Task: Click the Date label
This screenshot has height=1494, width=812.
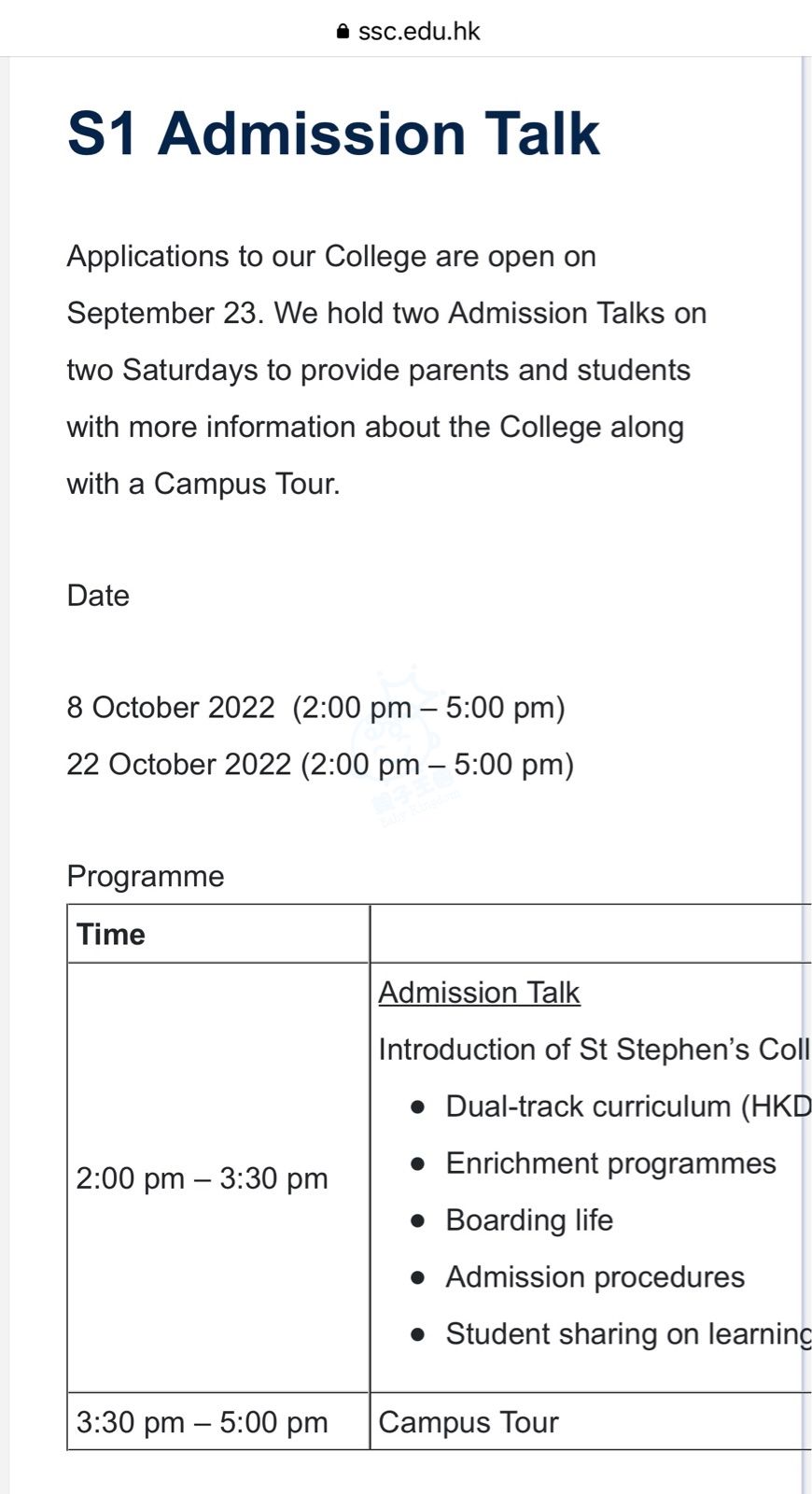Action: (x=98, y=596)
